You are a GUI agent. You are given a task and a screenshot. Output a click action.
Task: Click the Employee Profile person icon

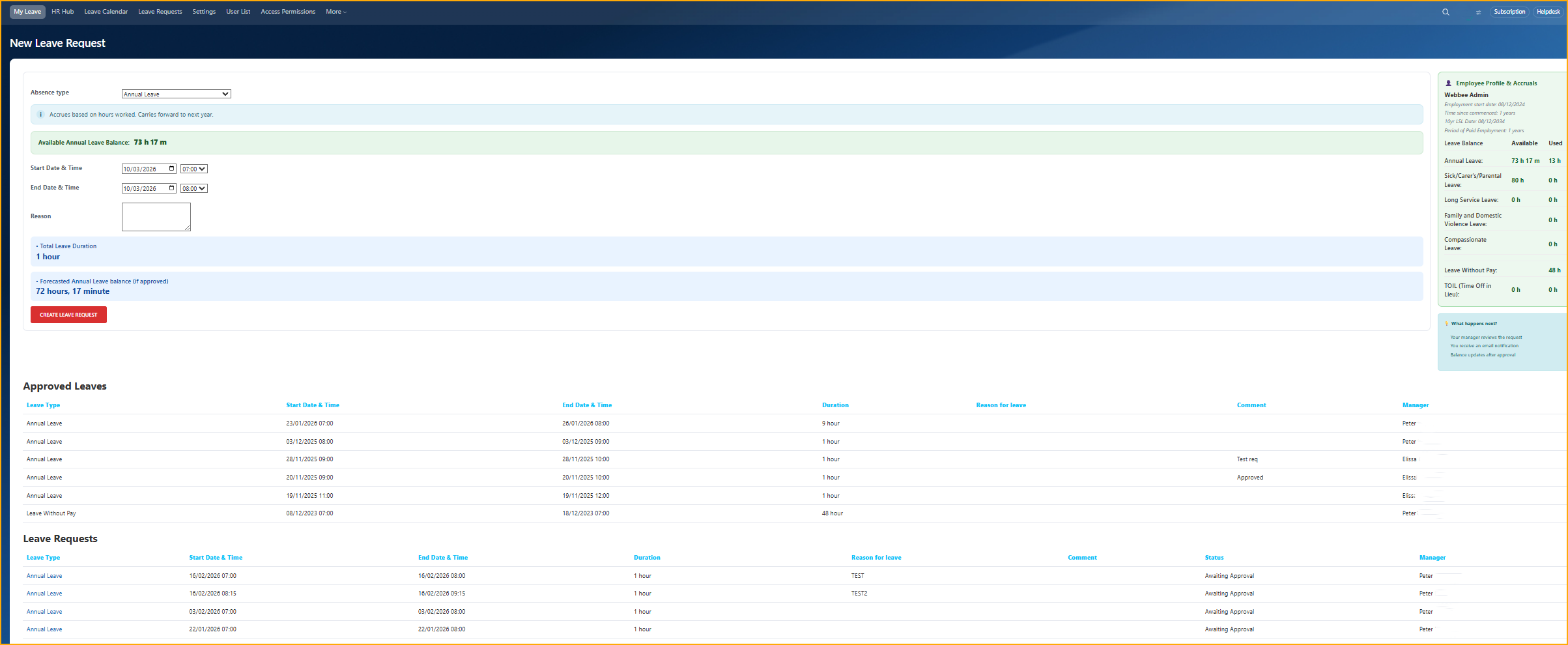[1449, 83]
